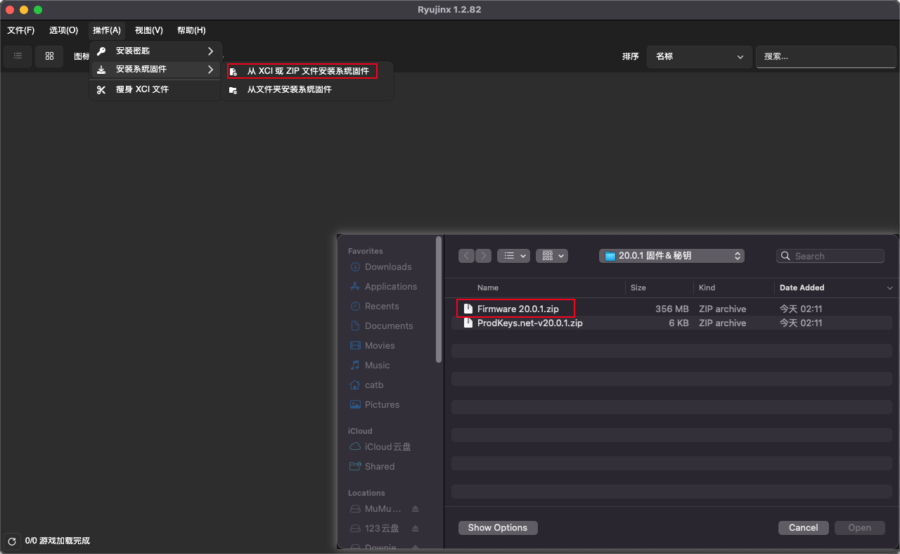This screenshot has height=554, width=900.
Task: Click Firmware 20.0.1.zip file icon
Action: [x=468, y=309]
